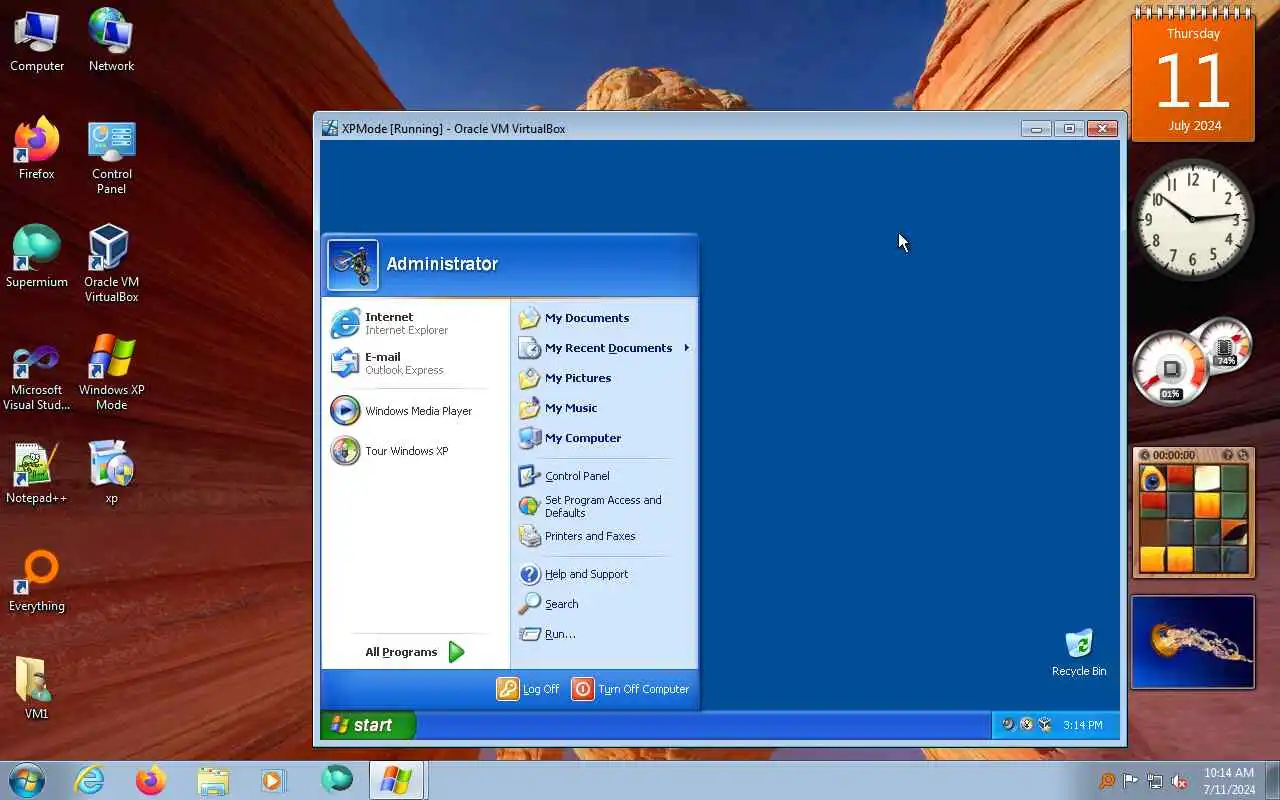Open Supermium from the taskbar
This screenshot has width=1280, height=800.
coord(336,780)
